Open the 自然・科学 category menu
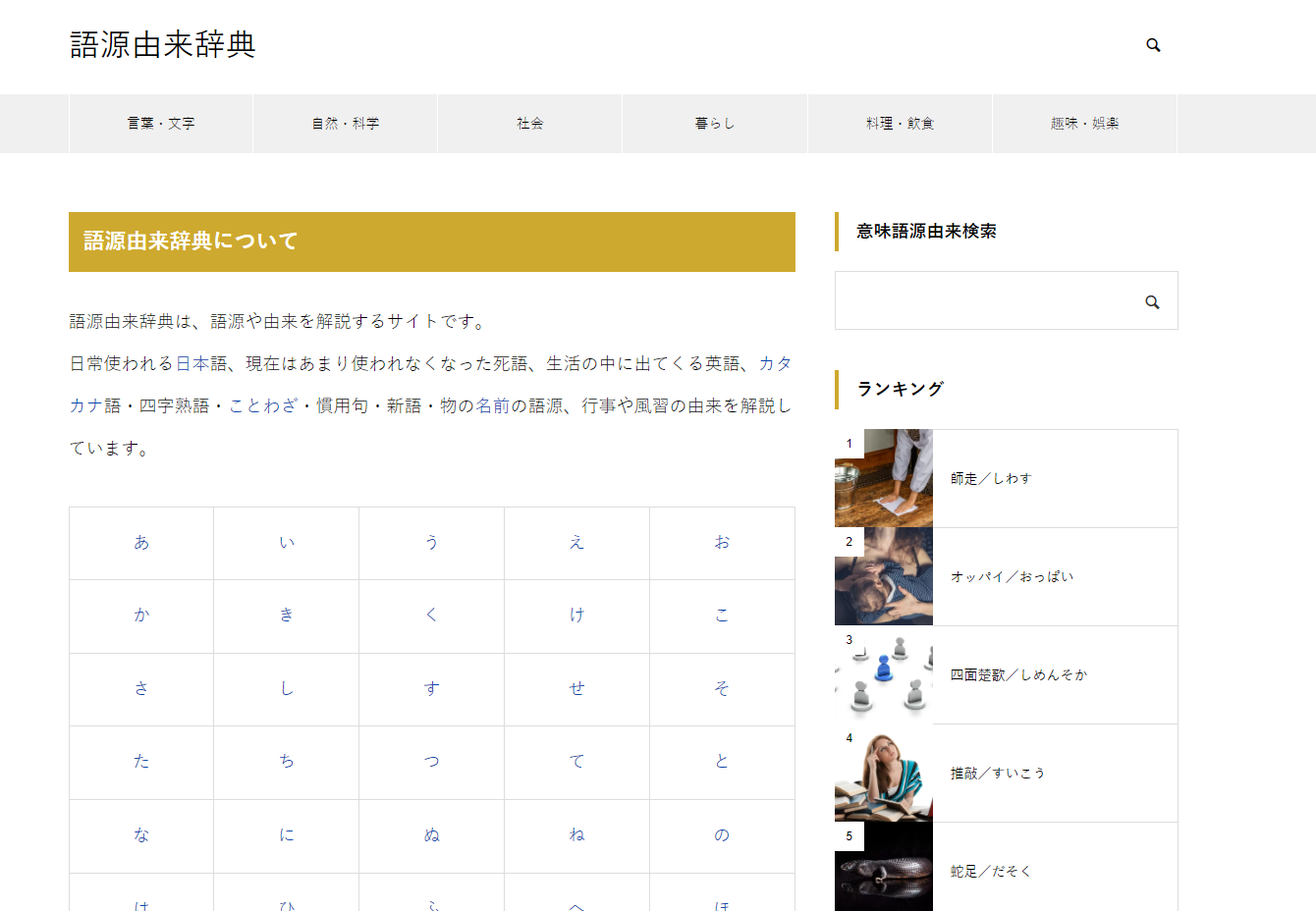Image resolution: width=1316 pixels, height=911 pixels. (344, 123)
